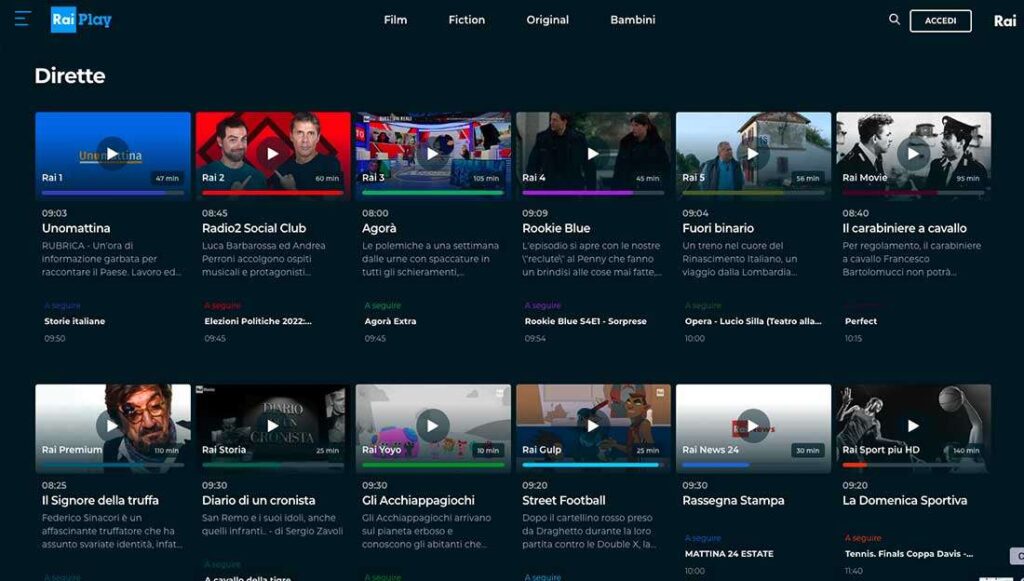This screenshot has height=581, width=1024.
Task: Click the Rai 1 blue progress bar
Action: (112, 193)
